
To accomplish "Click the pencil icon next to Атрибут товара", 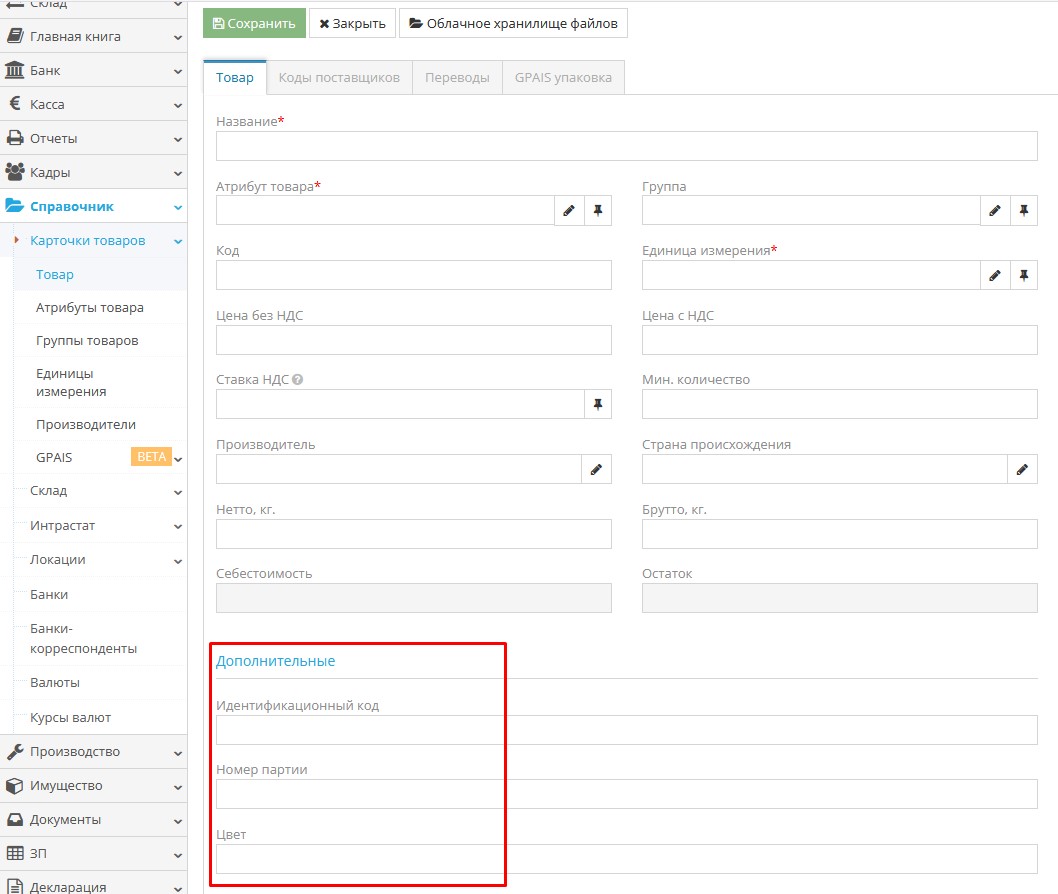I will [x=569, y=211].
